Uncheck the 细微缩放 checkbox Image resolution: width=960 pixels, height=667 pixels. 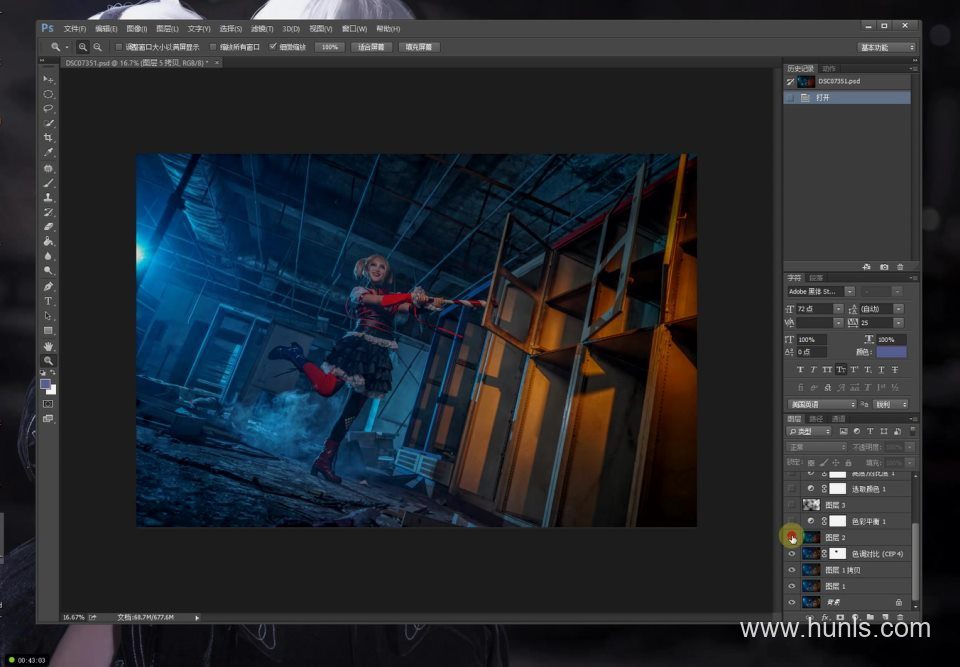pos(273,47)
